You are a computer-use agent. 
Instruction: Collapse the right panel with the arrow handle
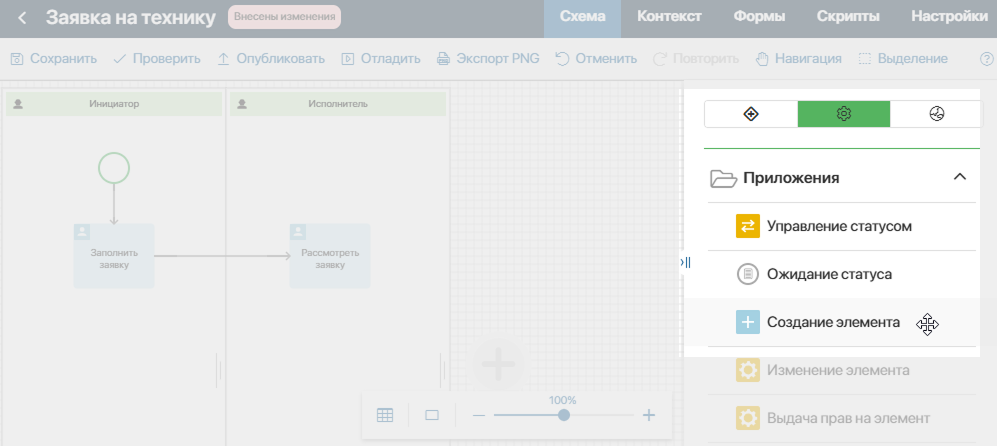pos(685,262)
